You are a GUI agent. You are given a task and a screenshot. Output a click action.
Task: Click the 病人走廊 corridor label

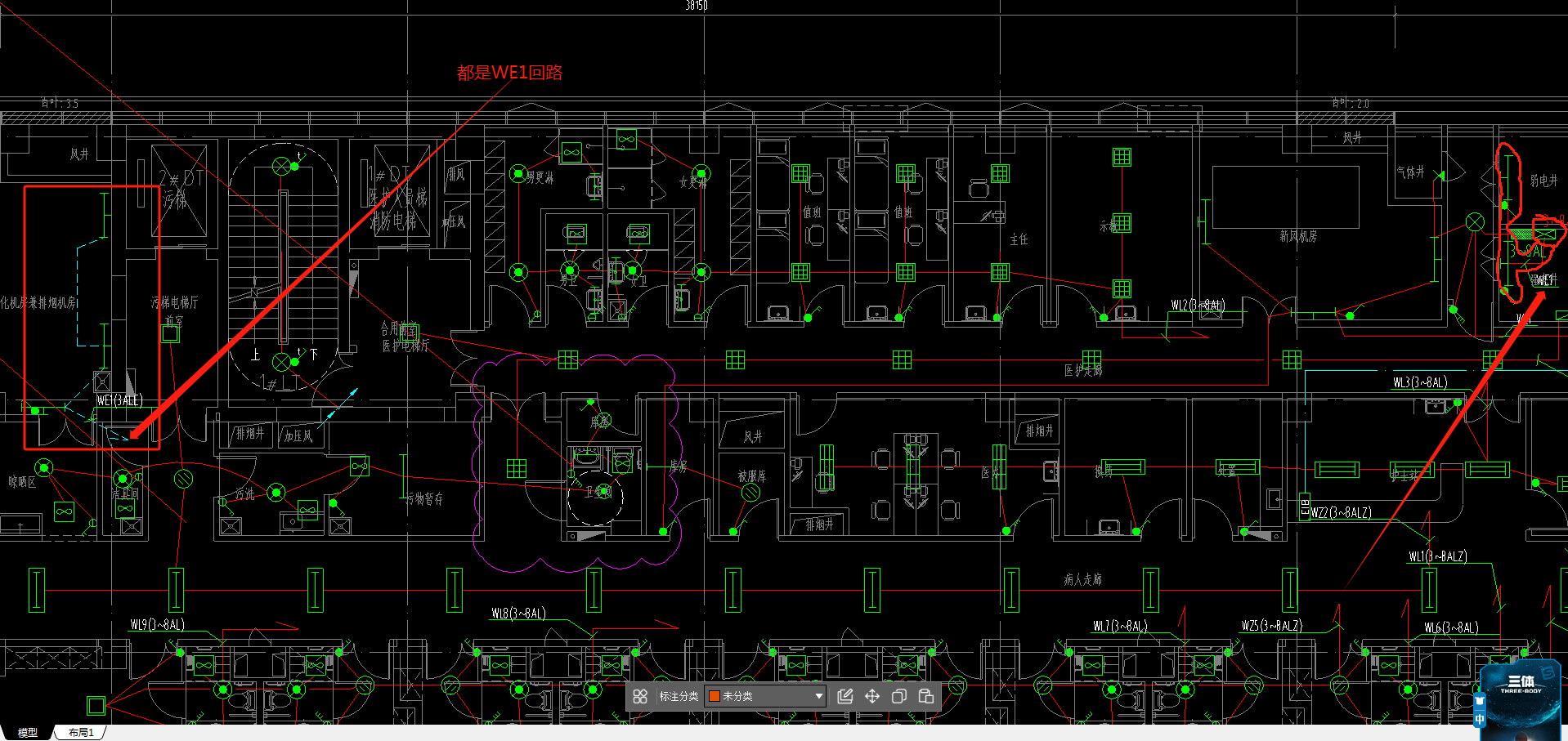pos(1082,579)
